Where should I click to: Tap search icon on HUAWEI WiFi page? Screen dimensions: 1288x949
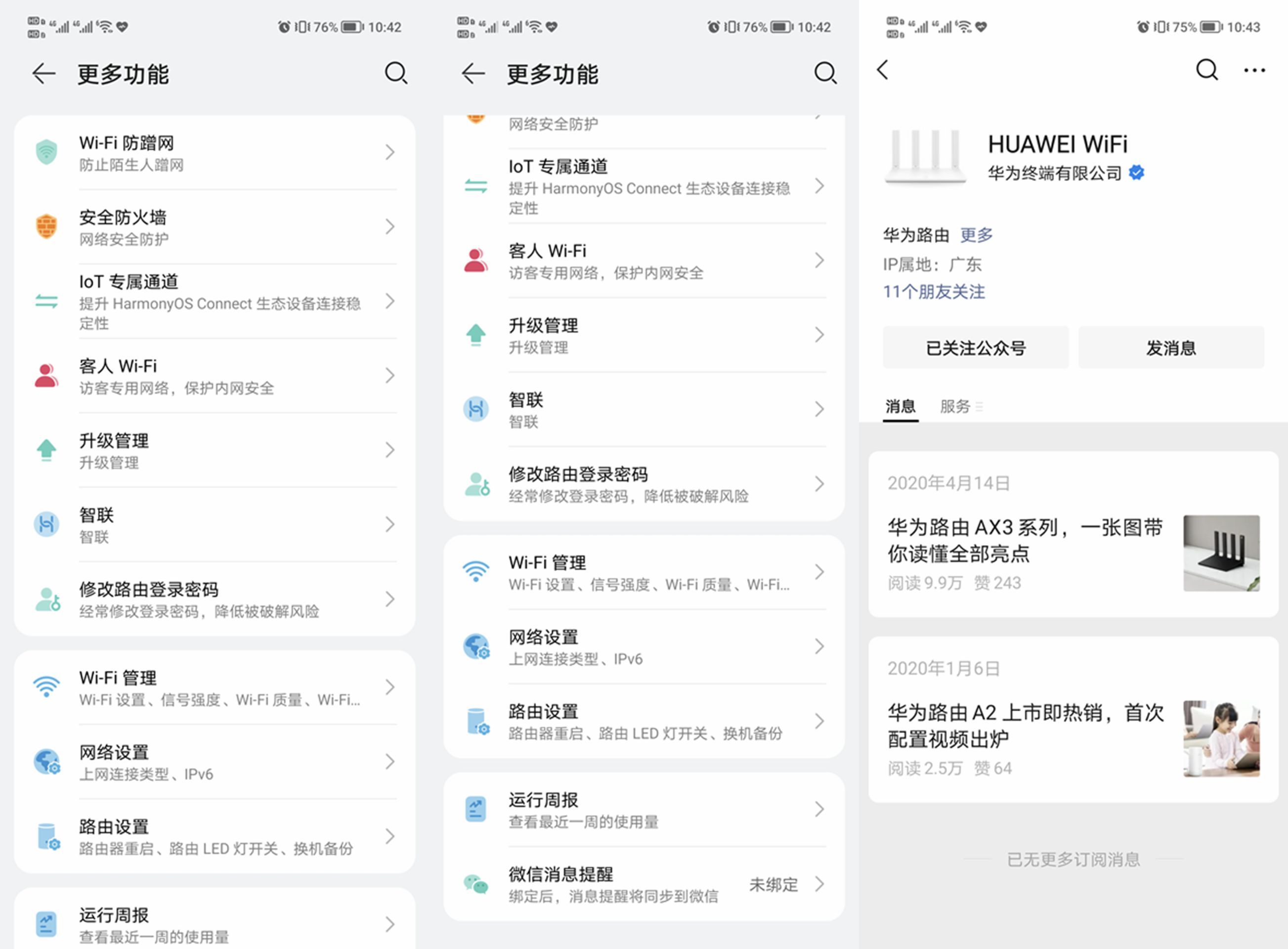[1207, 70]
